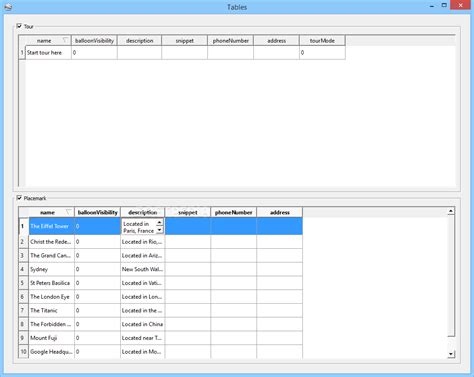
Task: Select 'Located in China' description cell
Action: click(143, 324)
